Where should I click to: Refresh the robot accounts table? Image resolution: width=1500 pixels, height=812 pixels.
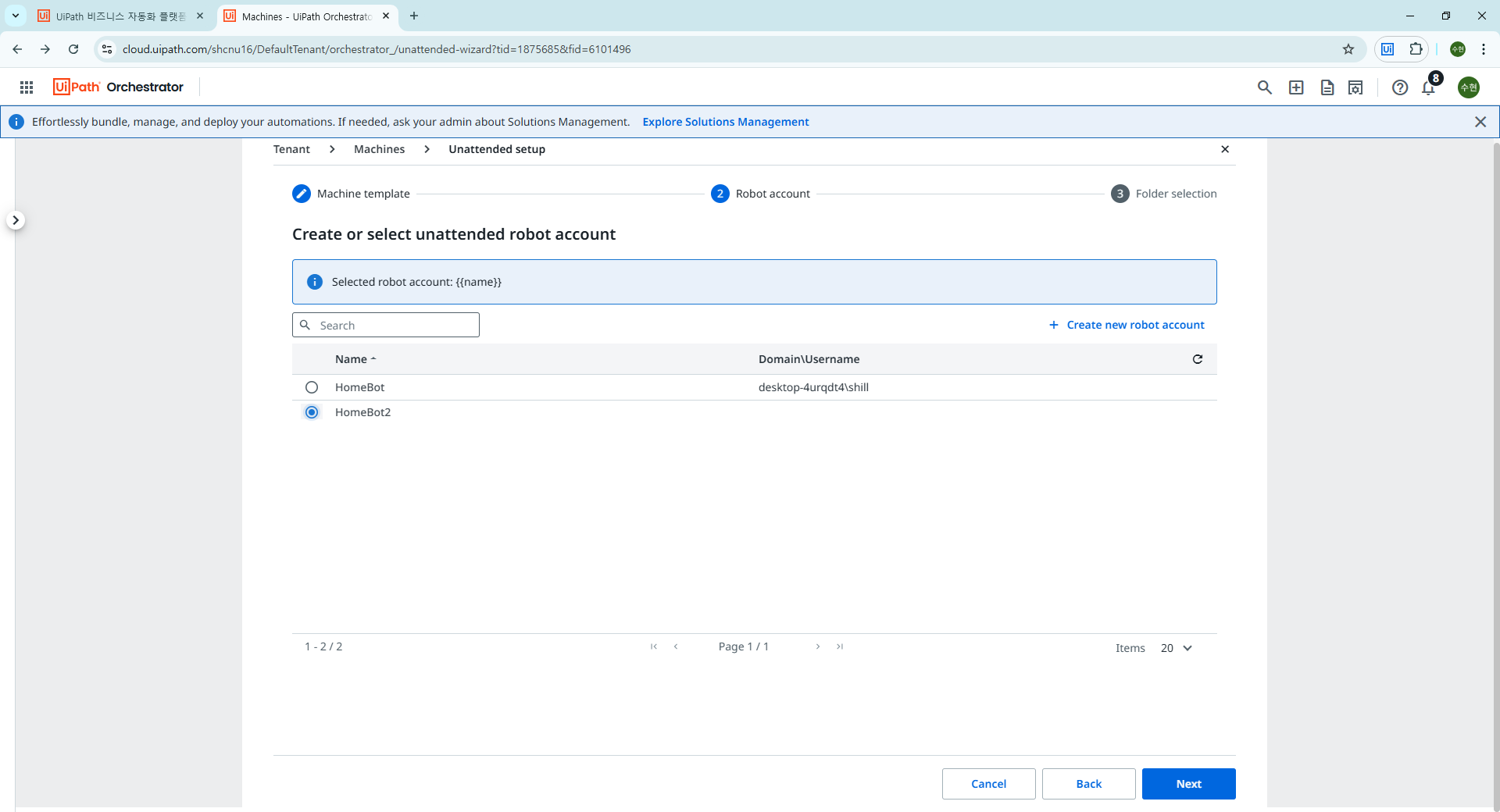click(x=1198, y=359)
